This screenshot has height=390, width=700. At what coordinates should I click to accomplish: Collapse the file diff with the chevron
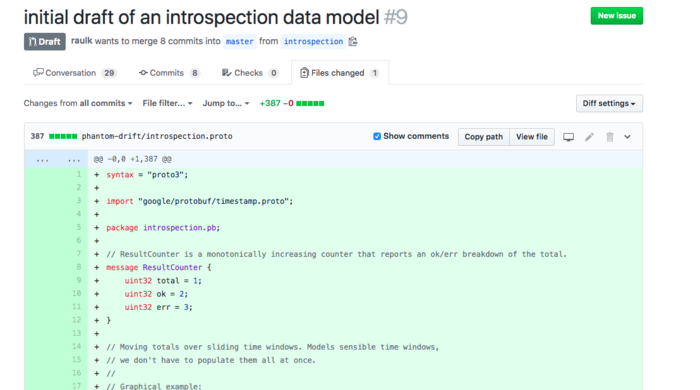(x=627, y=137)
